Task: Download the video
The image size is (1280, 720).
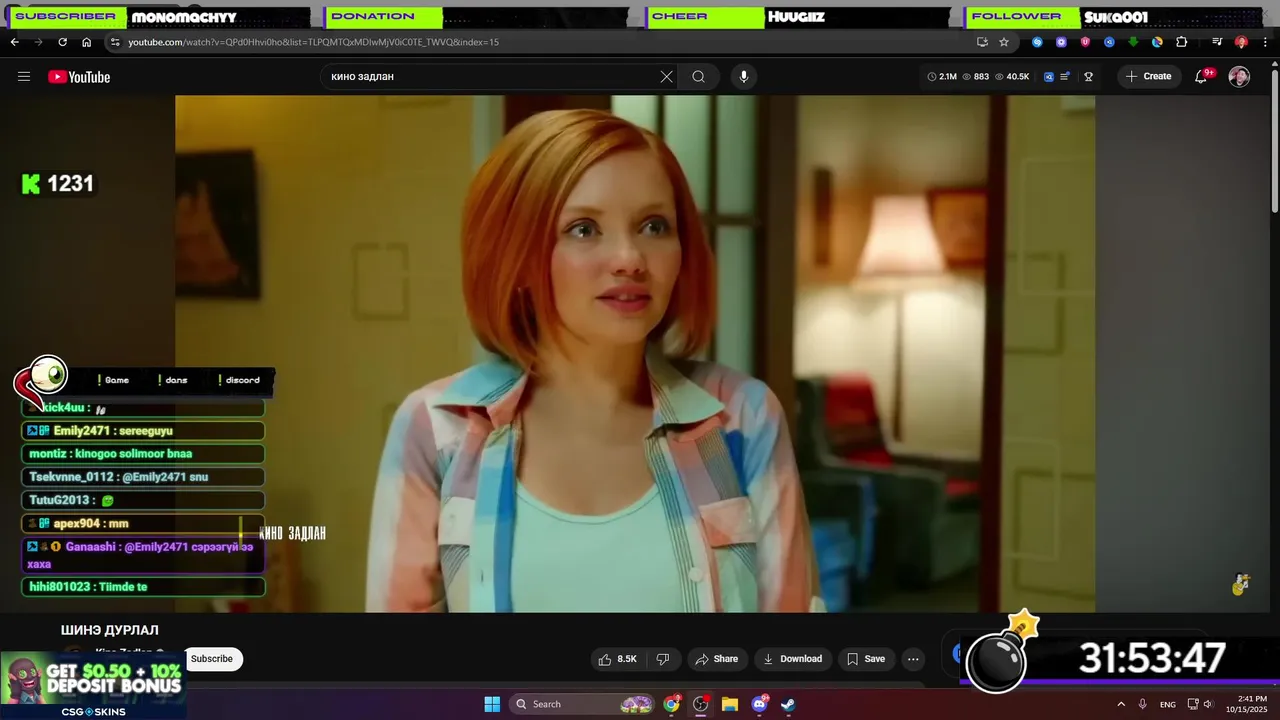Action: point(792,659)
